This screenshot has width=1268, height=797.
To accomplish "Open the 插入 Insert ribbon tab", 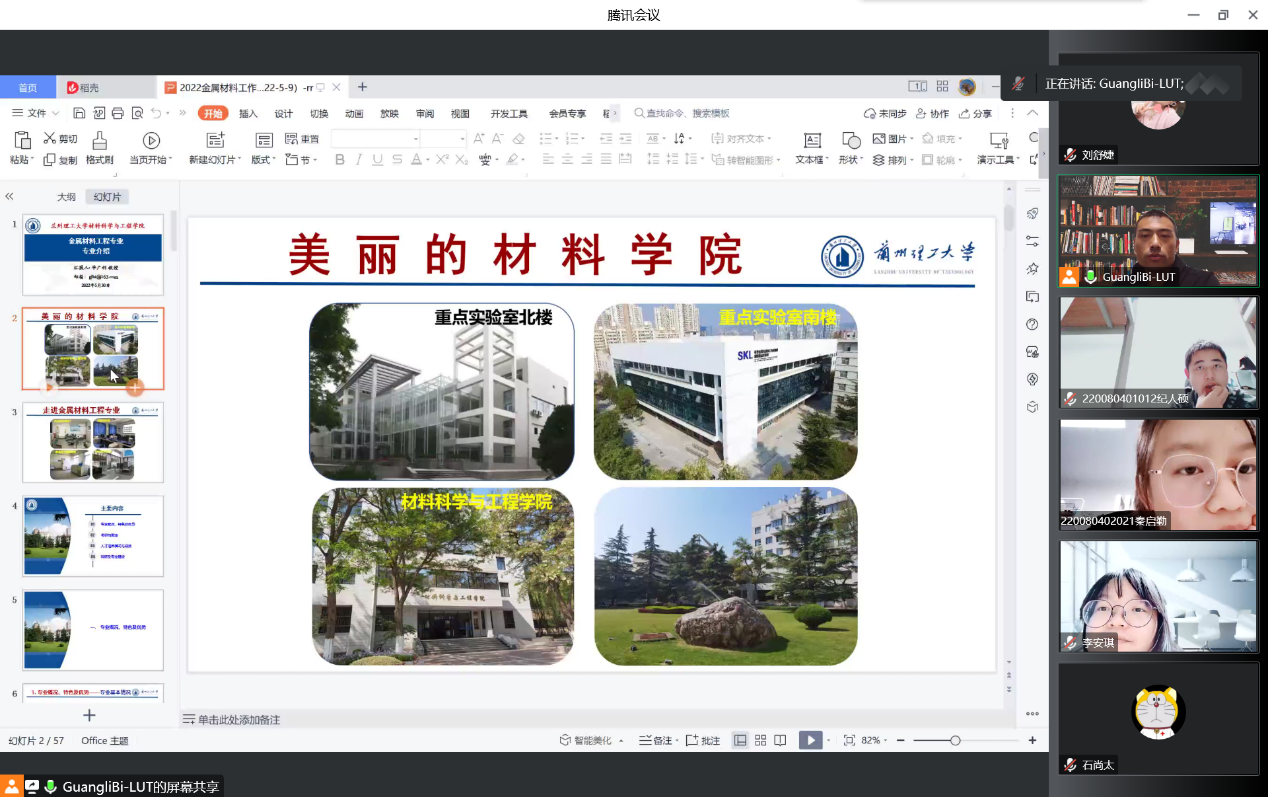I will click(x=248, y=114).
